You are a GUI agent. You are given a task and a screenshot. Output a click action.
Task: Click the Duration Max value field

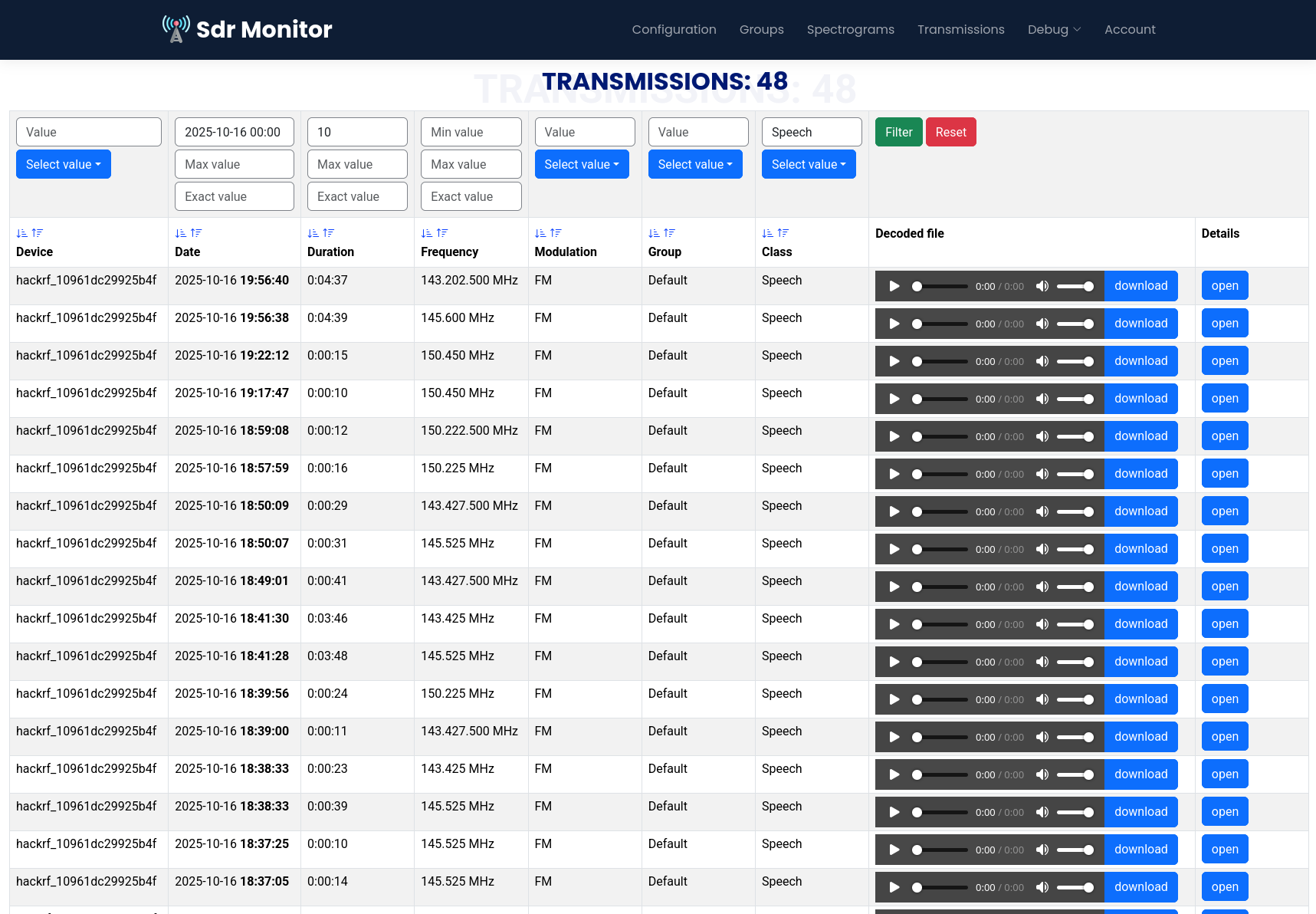(357, 164)
